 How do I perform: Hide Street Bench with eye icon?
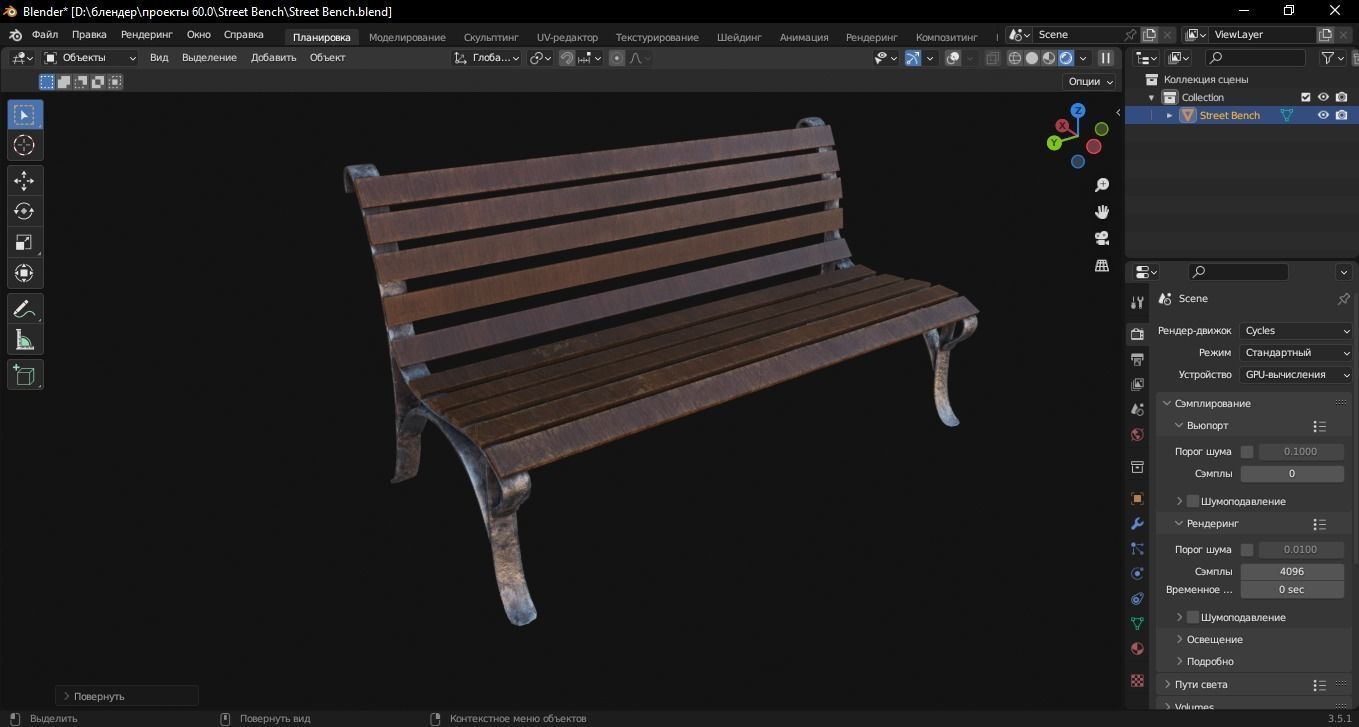pos(1323,115)
